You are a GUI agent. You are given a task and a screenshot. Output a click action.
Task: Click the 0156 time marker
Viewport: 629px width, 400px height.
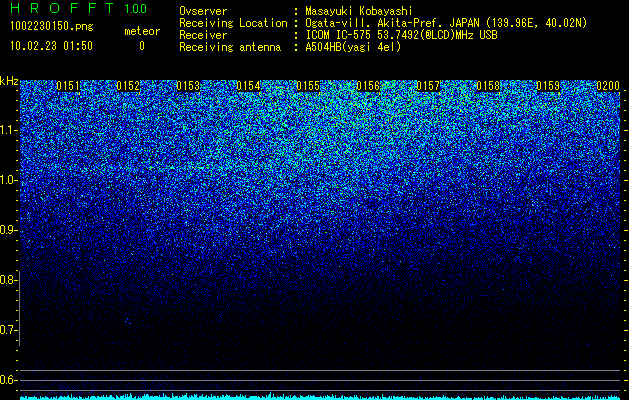[368, 86]
